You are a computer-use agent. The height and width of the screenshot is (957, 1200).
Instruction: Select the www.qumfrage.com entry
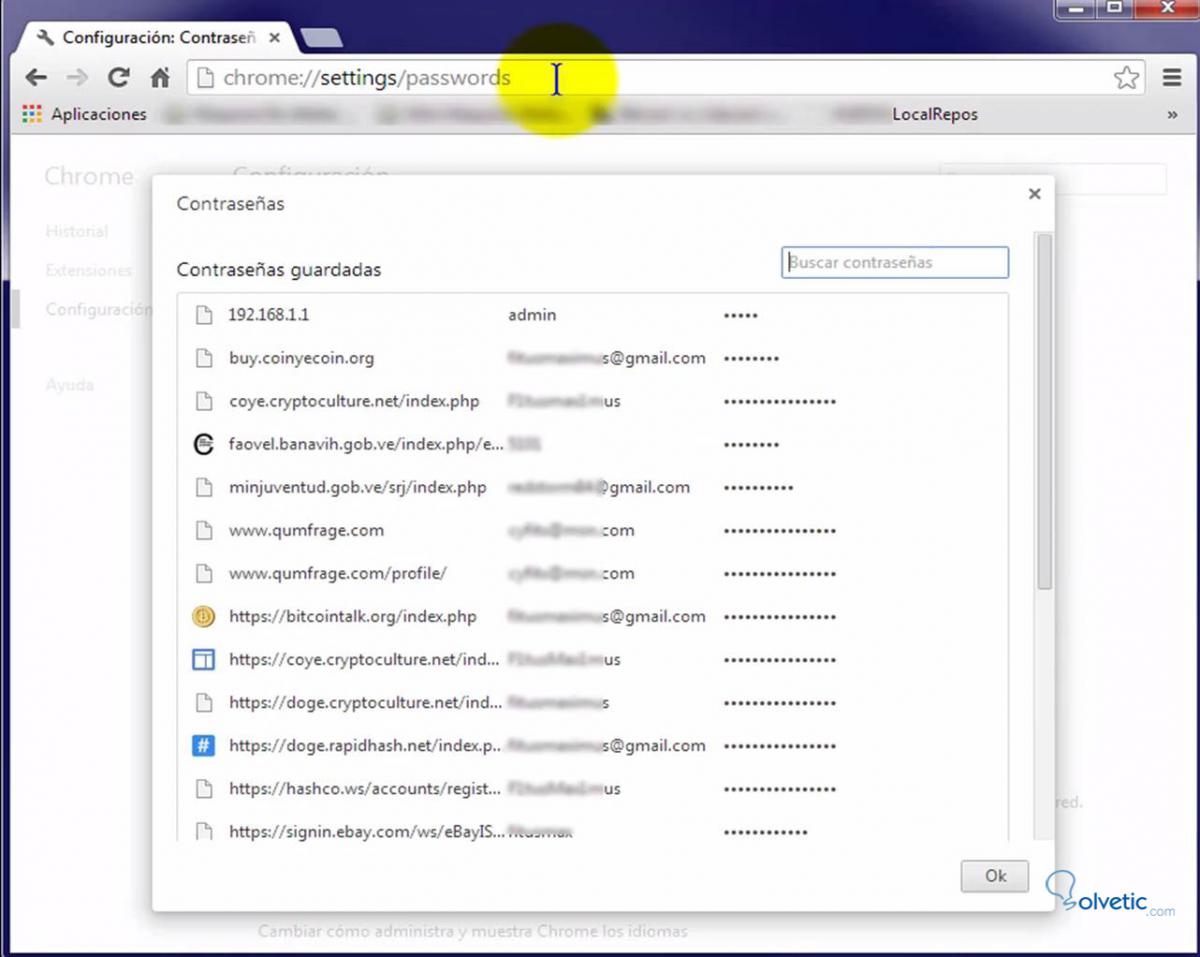[593, 530]
